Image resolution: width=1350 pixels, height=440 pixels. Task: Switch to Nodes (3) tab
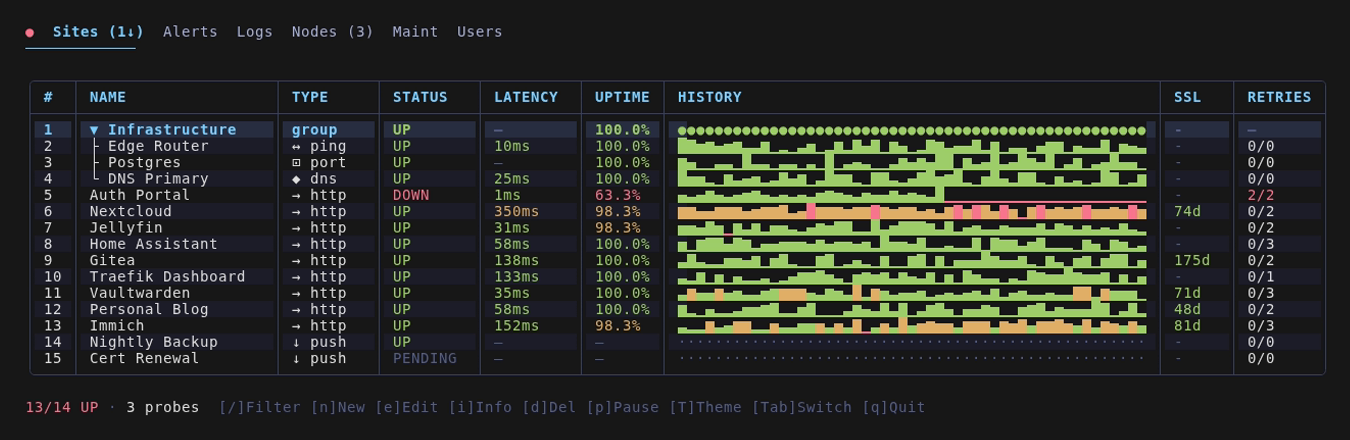(333, 32)
